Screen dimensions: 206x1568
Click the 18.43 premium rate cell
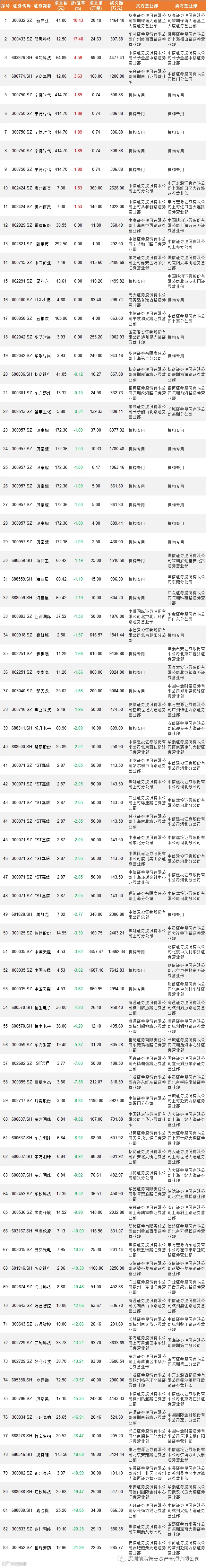pyautogui.click(x=78, y=21)
